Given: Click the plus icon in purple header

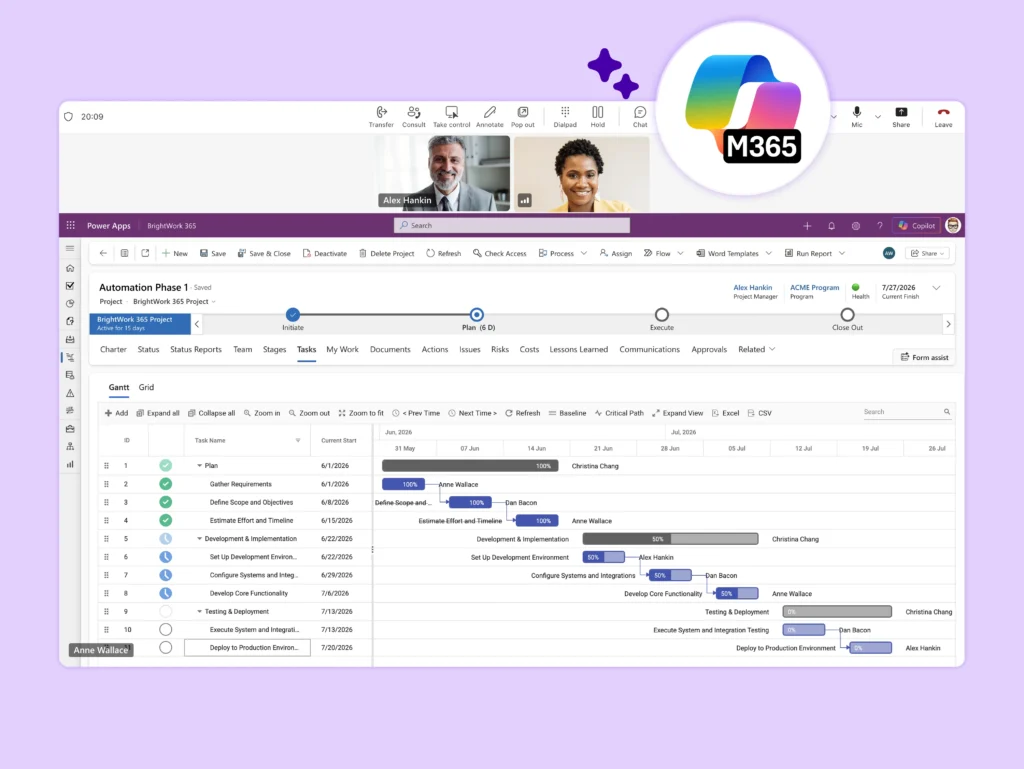Looking at the screenshot, I should pos(807,226).
